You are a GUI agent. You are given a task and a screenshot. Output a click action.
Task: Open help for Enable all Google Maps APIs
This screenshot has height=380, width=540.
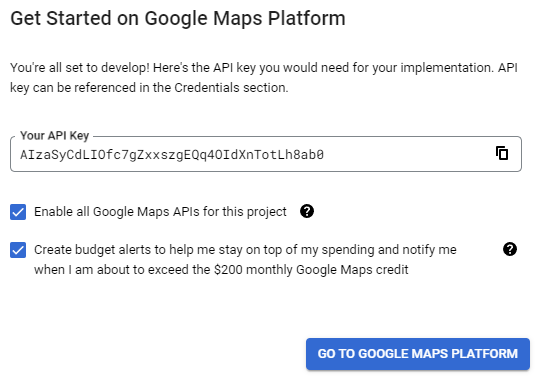point(307,211)
